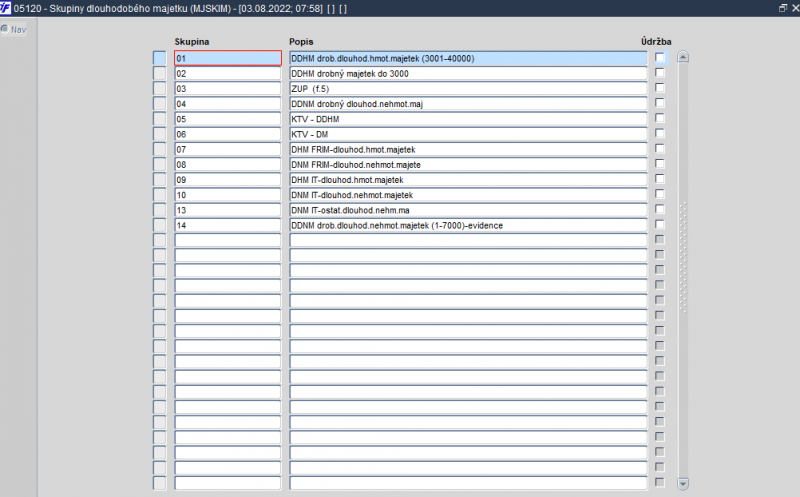Screen dimensions: 800x497
Task: Click Popis field 'DHM IT-dlouhod.hmot.majetek'
Action: tap(468, 180)
